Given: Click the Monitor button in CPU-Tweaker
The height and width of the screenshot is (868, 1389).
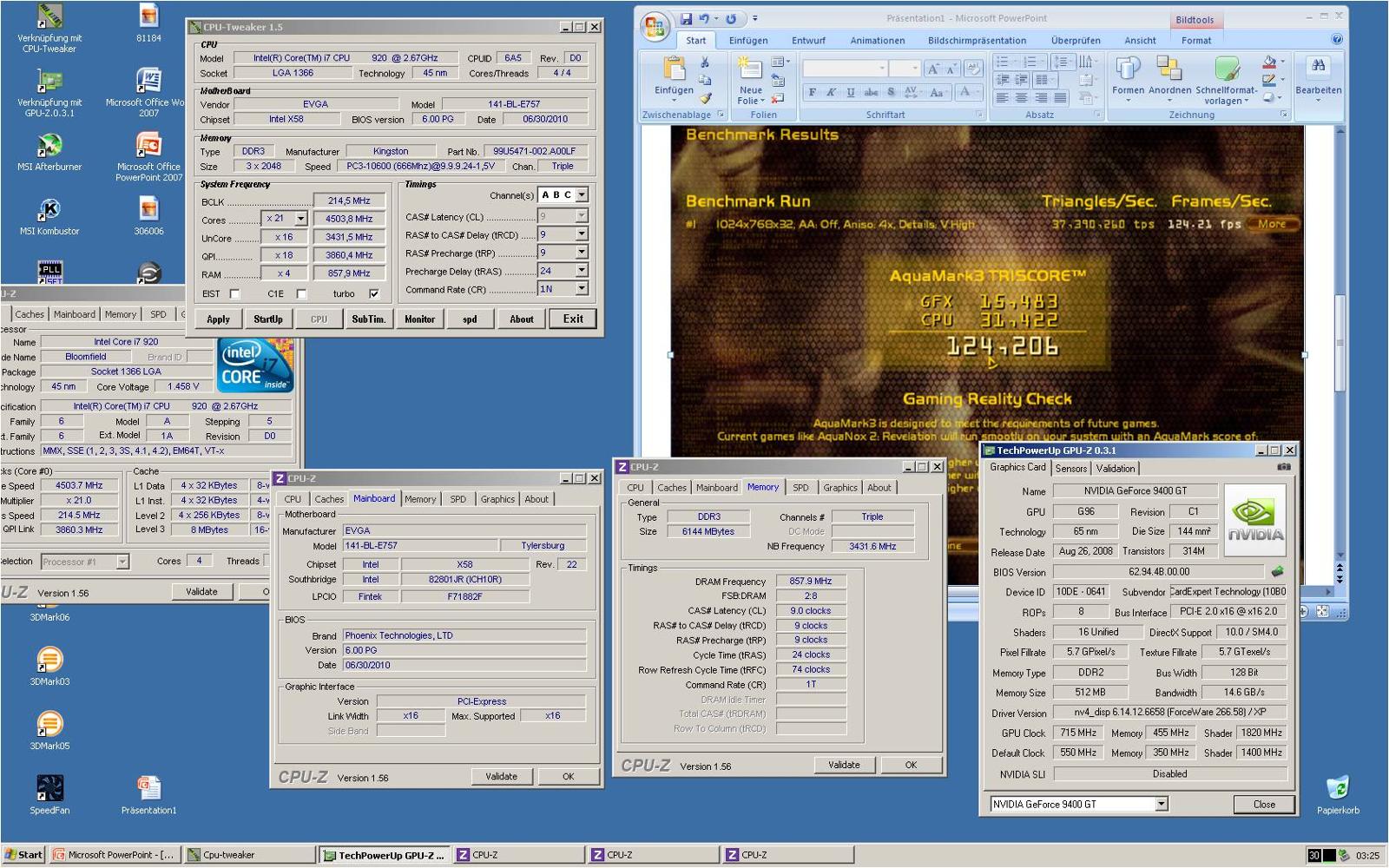Looking at the screenshot, I should click(x=419, y=319).
